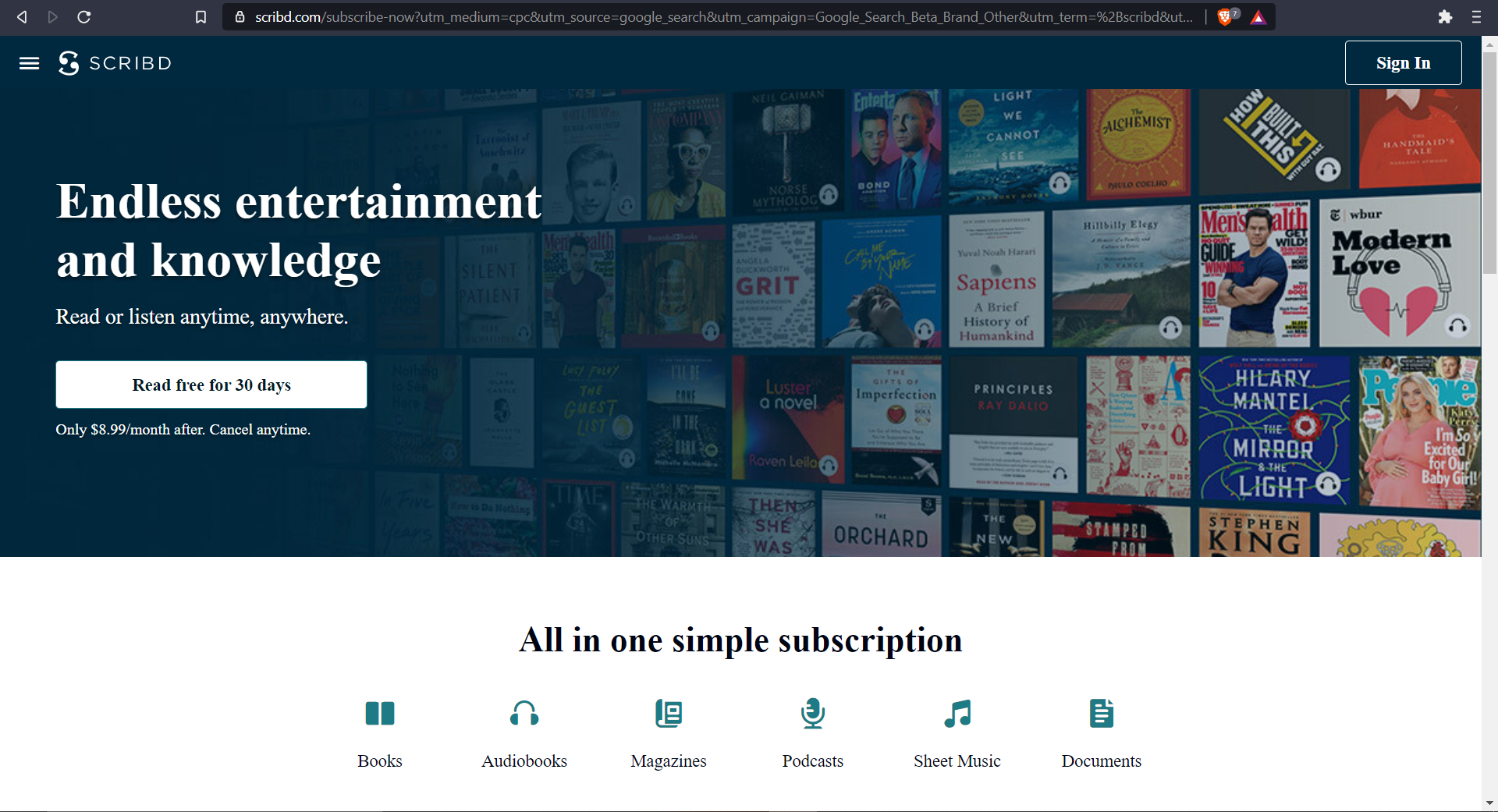Viewport: 1498px width, 812px height.
Task: Select the Sheet Music note icon
Action: coord(957,713)
